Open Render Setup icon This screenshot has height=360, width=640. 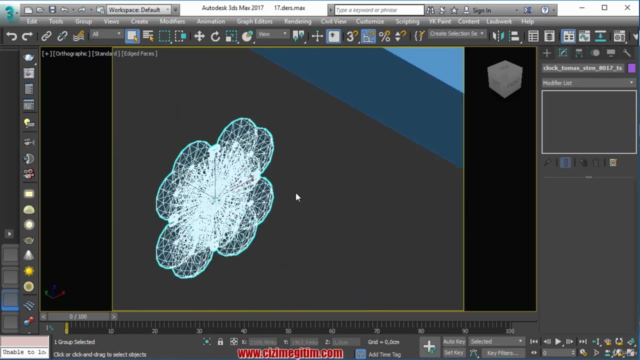coord(619,36)
